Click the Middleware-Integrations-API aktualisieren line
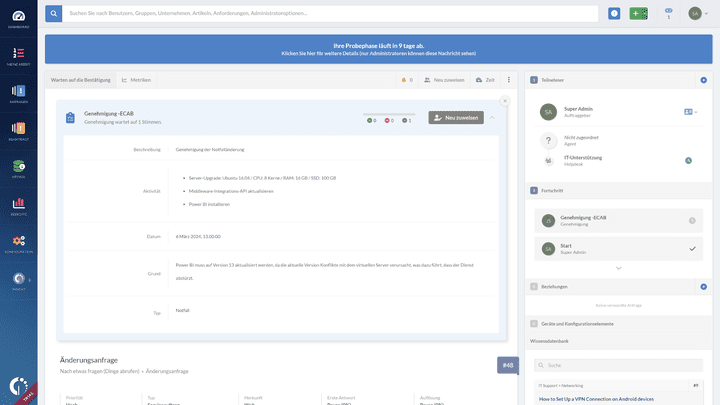Viewport: 720px width, 405px height. pos(231,191)
